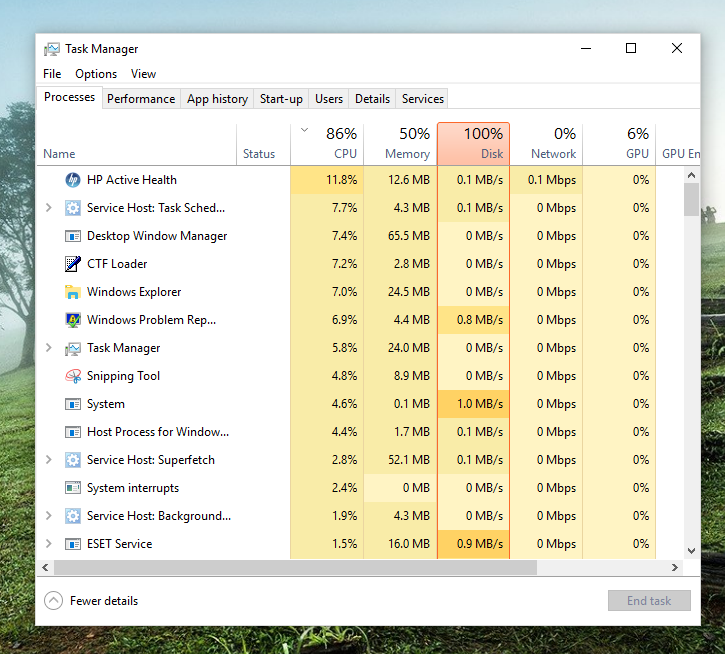Click the ESET Service icon
Viewport: 725px width, 654px height.
[73, 544]
